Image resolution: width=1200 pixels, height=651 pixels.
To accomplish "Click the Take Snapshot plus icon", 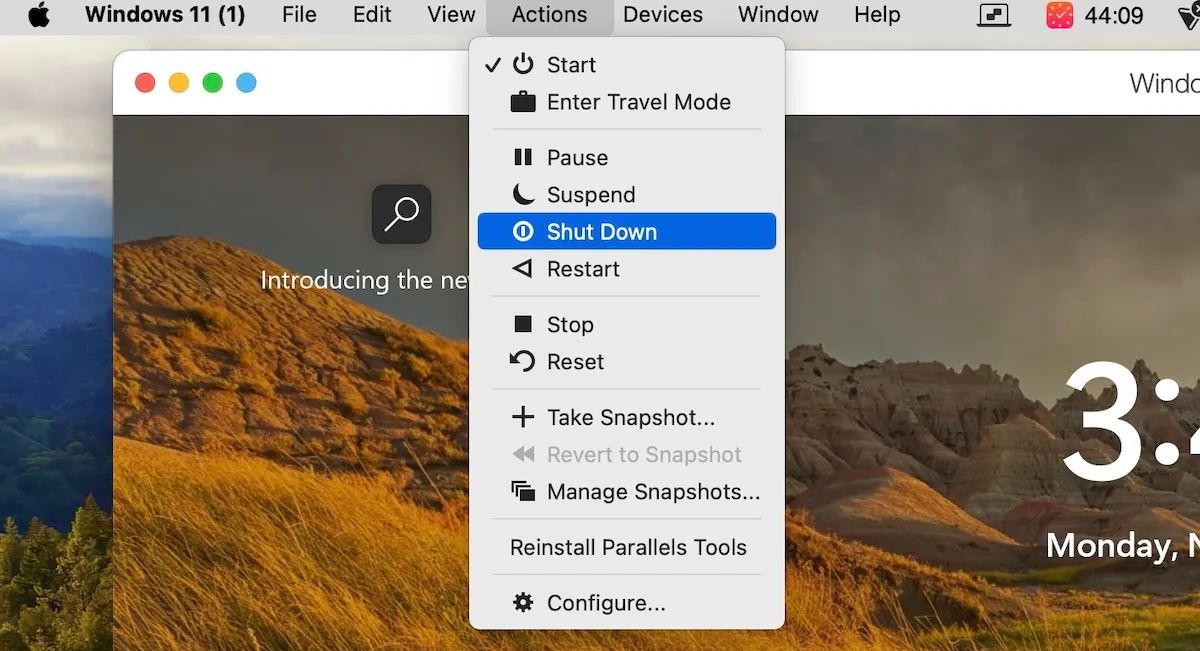I will [523, 417].
